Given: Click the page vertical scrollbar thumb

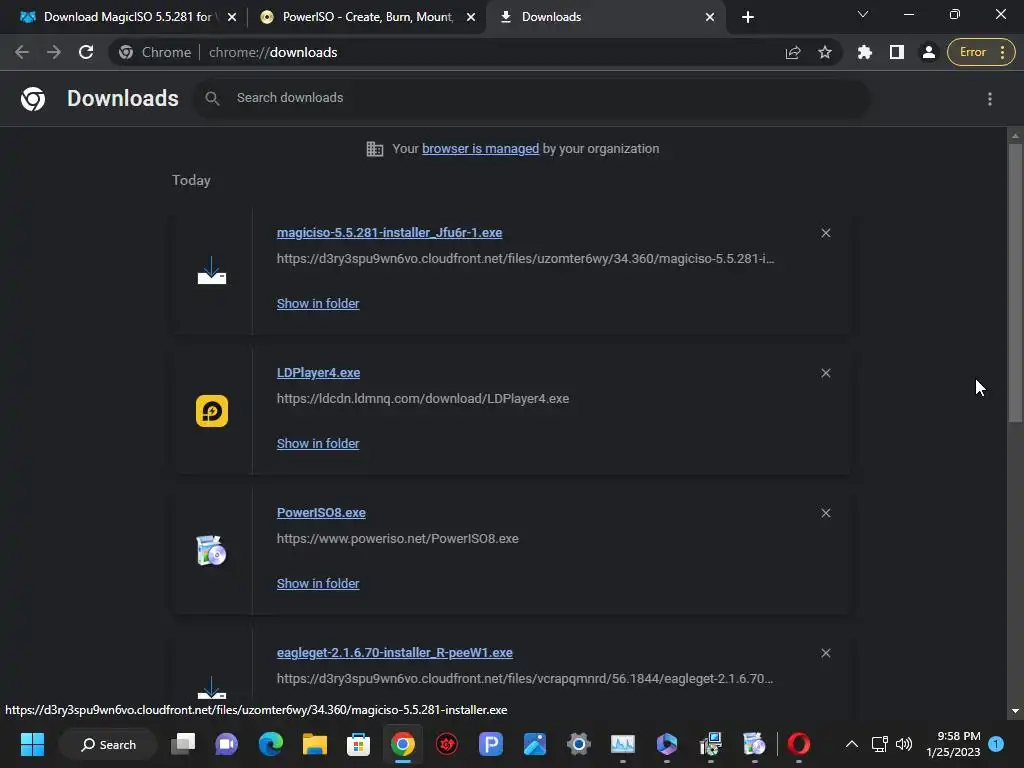Looking at the screenshot, I should (x=1015, y=282).
